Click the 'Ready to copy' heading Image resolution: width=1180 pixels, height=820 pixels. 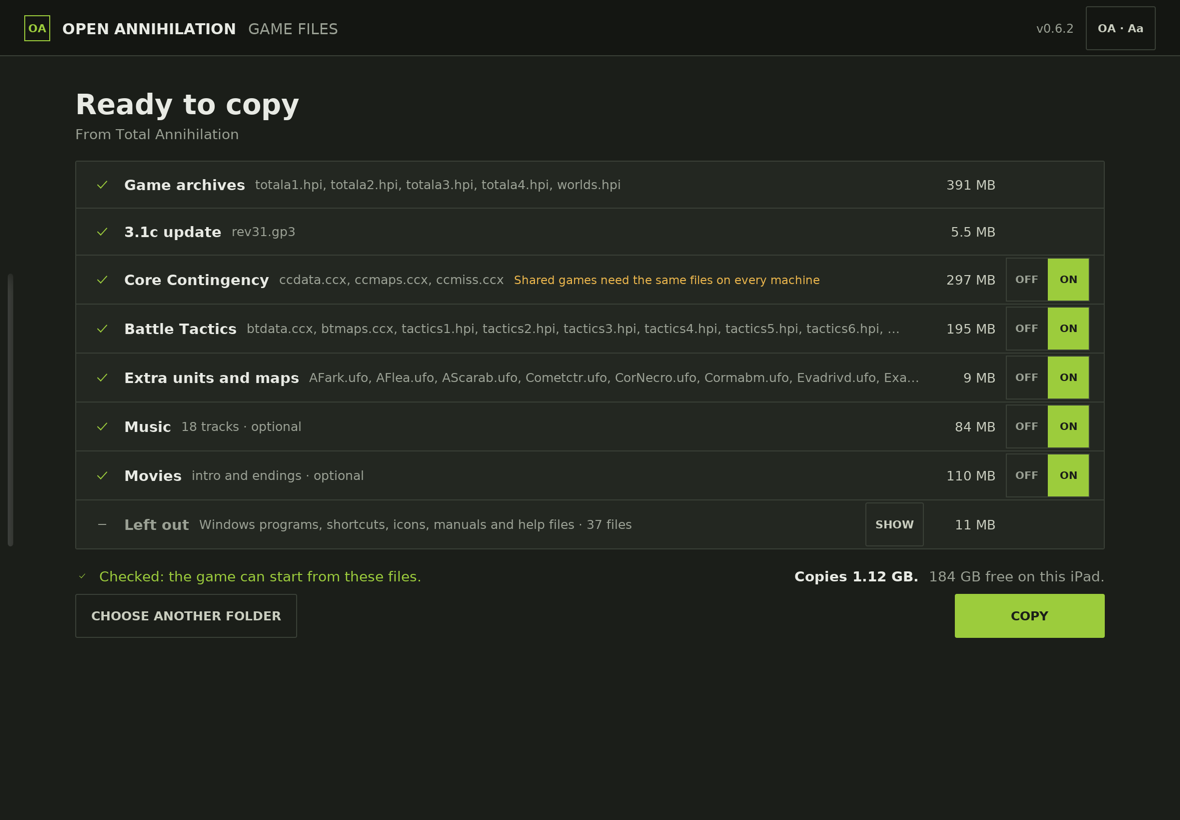coord(187,105)
